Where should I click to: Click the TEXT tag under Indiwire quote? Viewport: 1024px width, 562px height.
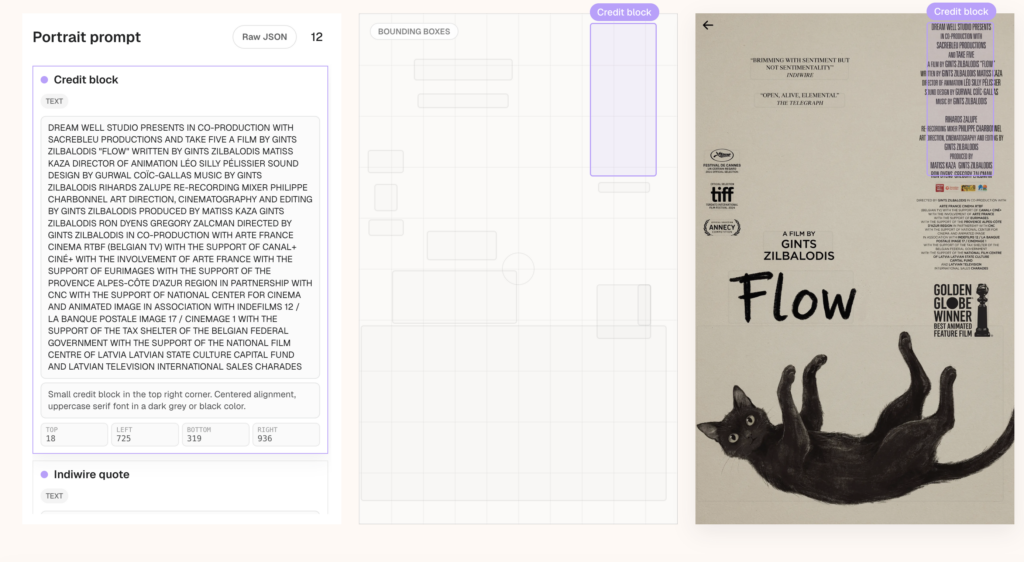[54, 496]
